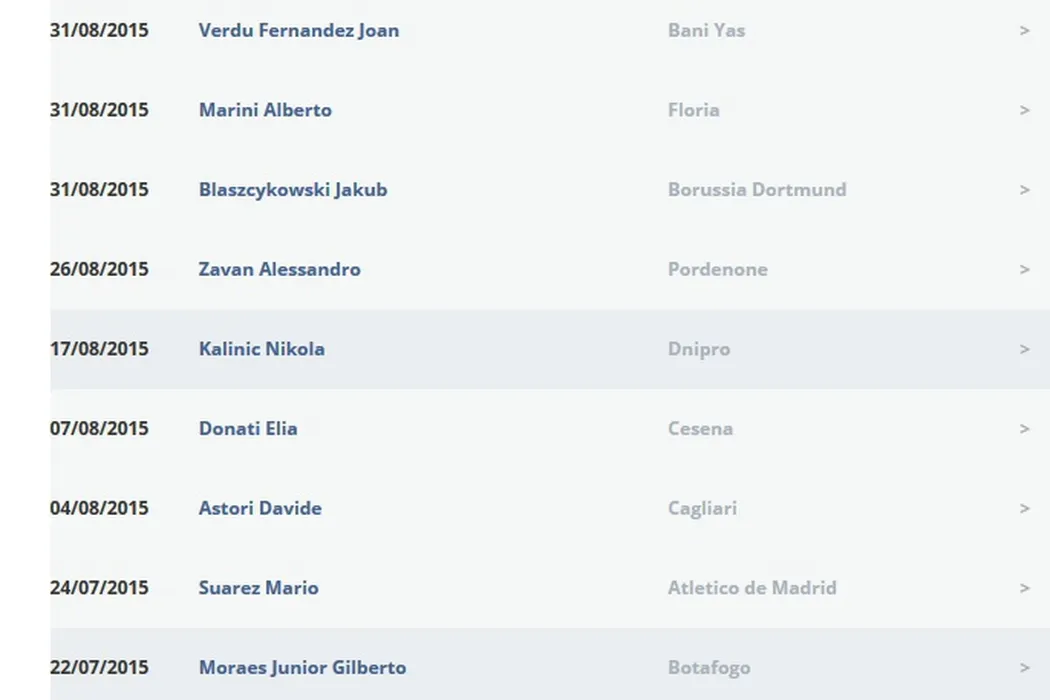Click the Atletico de Madrid club name

(x=751, y=588)
